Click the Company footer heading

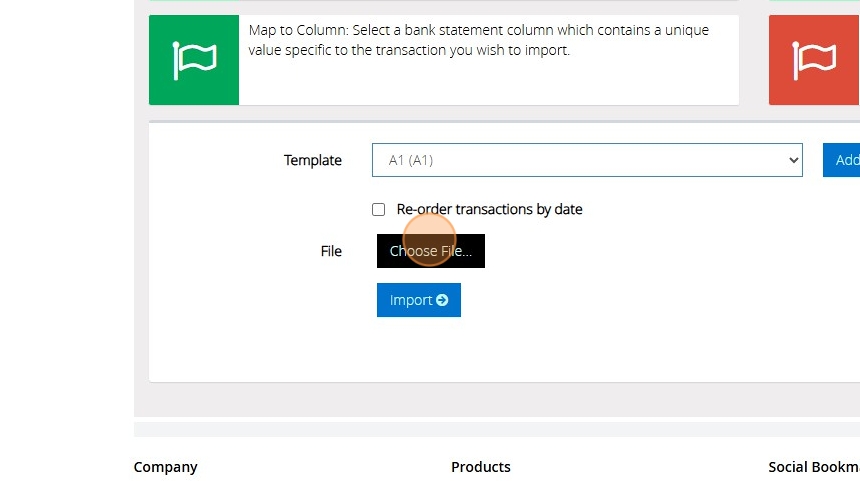pyautogui.click(x=165, y=467)
